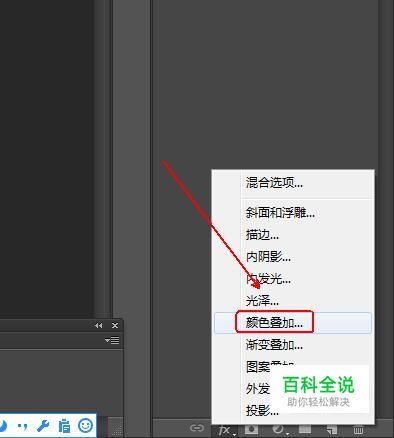Create a new layer with the page icon
This screenshot has height=438, width=394.
click(x=331, y=429)
